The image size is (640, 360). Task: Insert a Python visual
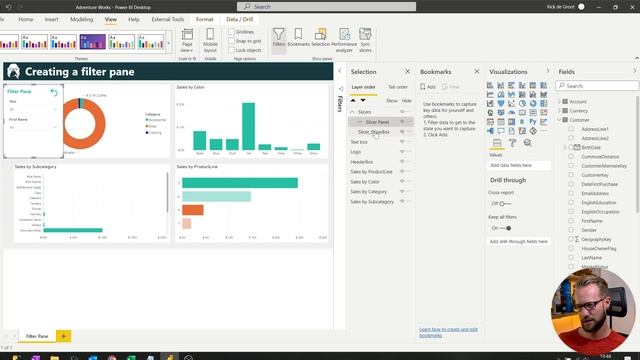click(533, 122)
